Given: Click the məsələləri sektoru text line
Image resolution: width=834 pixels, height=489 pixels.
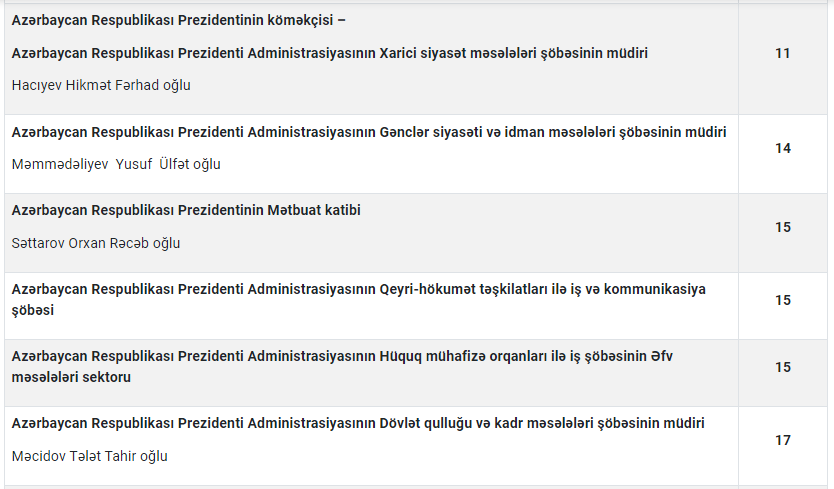Looking at the screenshot, I should tap(71, 377).
